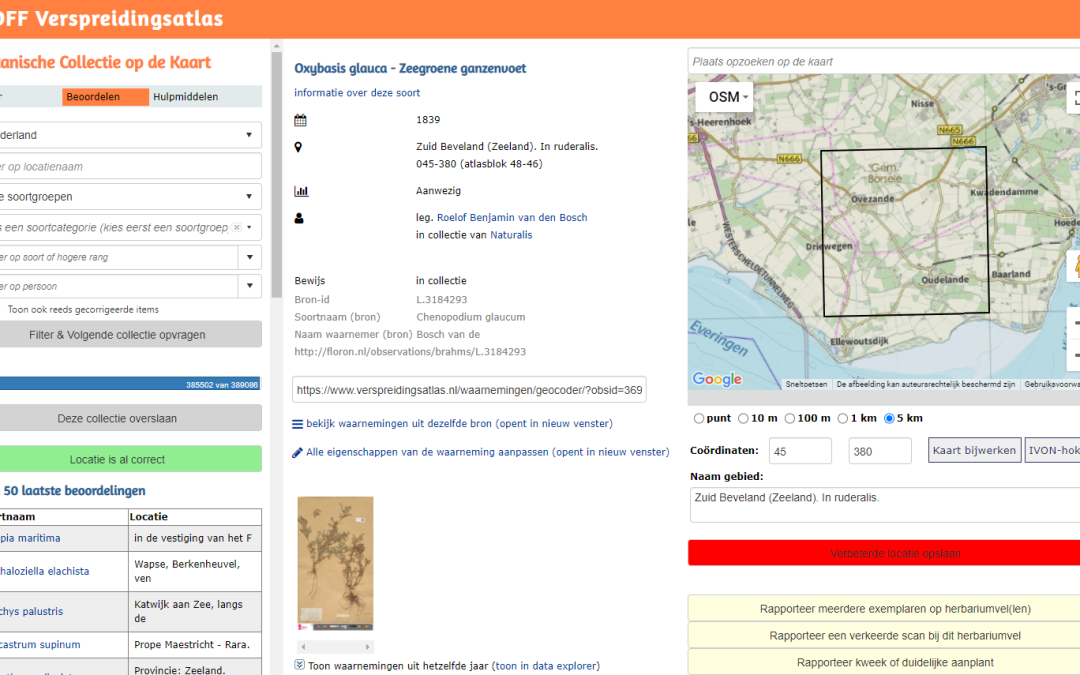
Task: Click Rapporteer kweek of duidelijke aanplant
Action: [x=884, y=663]
